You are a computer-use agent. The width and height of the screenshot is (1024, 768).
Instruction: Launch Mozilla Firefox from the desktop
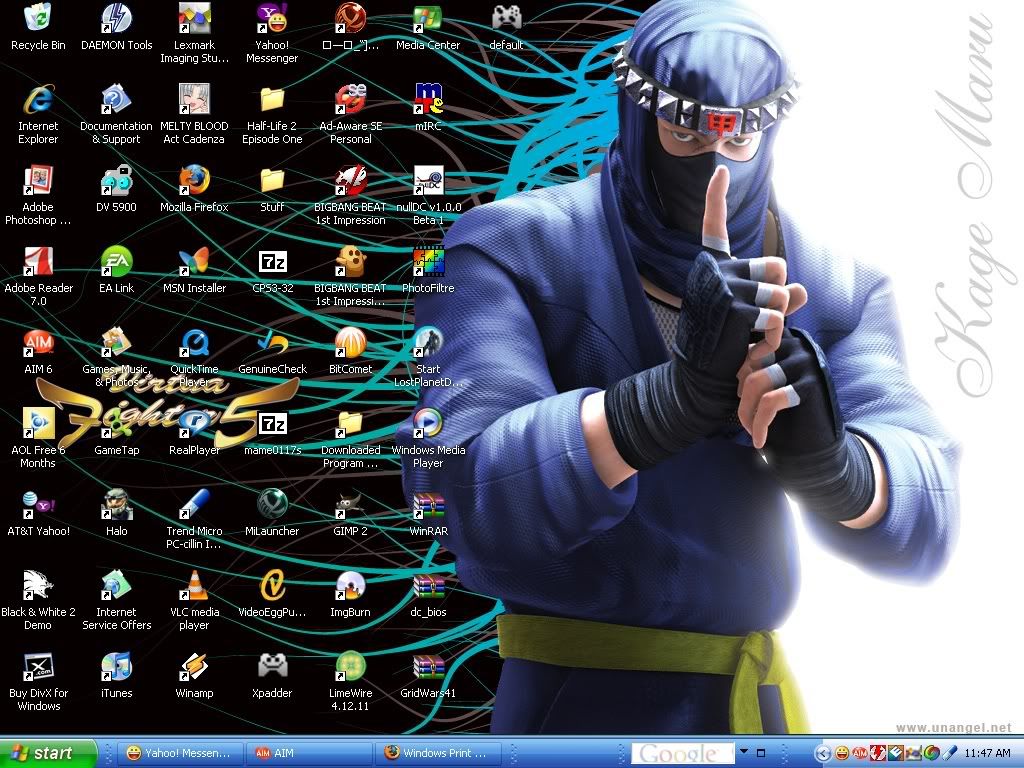coord(194,180)
